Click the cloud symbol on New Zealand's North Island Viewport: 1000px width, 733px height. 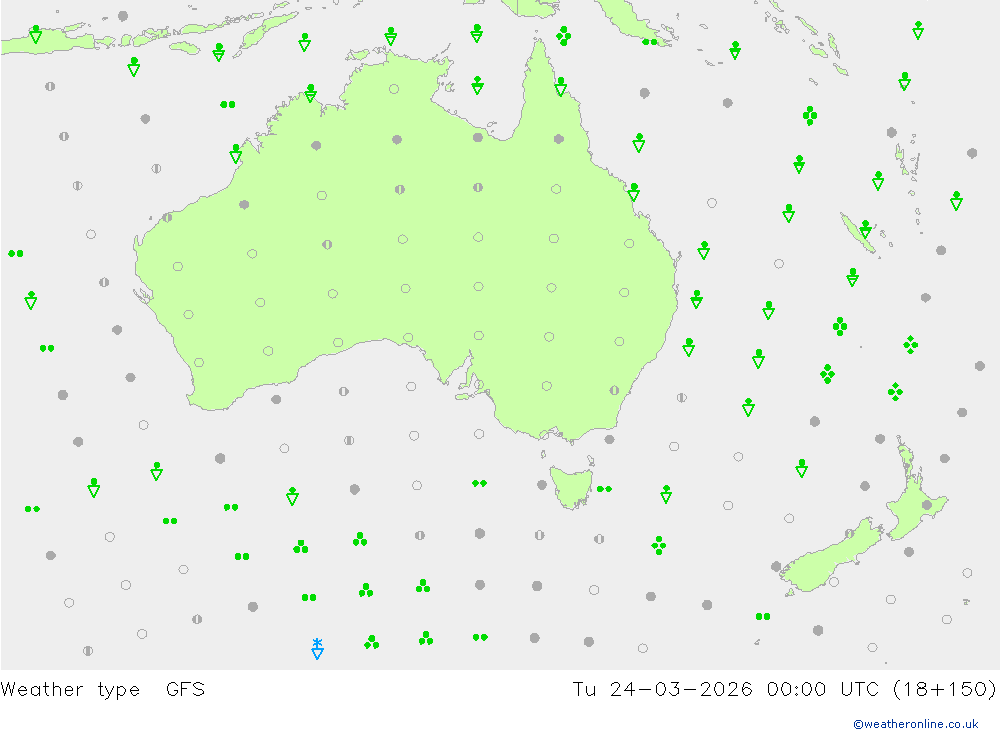point(927,505)
